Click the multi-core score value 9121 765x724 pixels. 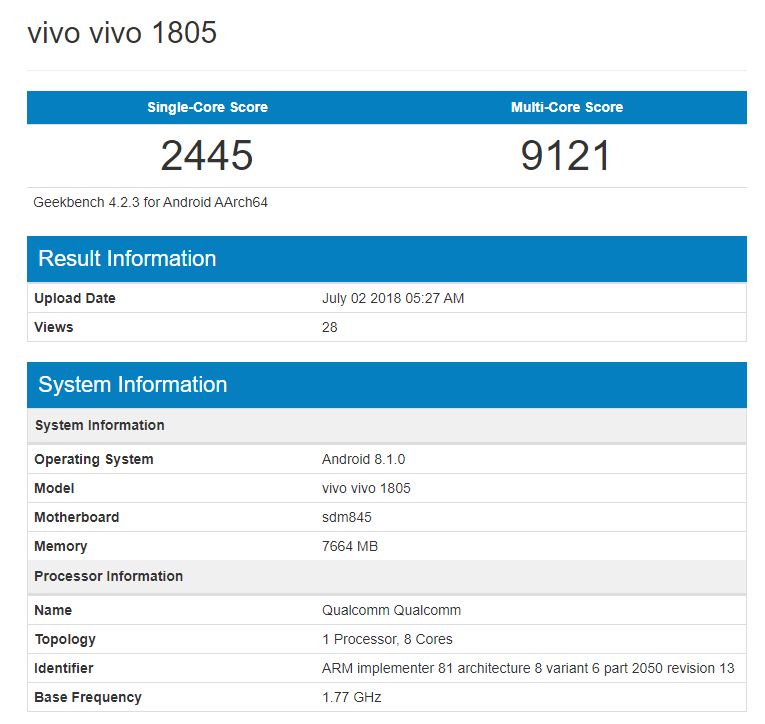pyautogui.click(x=566, y=155)
